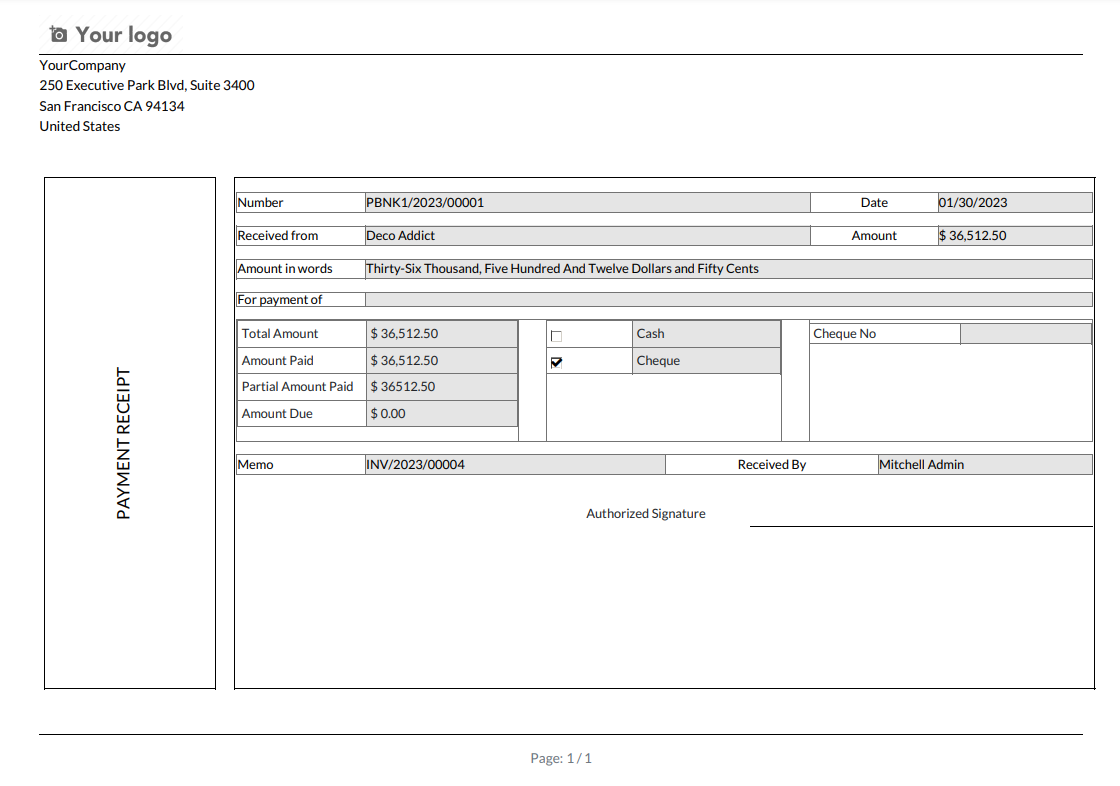Viewport: 1120px width, 786px height.
Task: Click the vertical PAYMENT RECEIPT title
Action: 124,443
